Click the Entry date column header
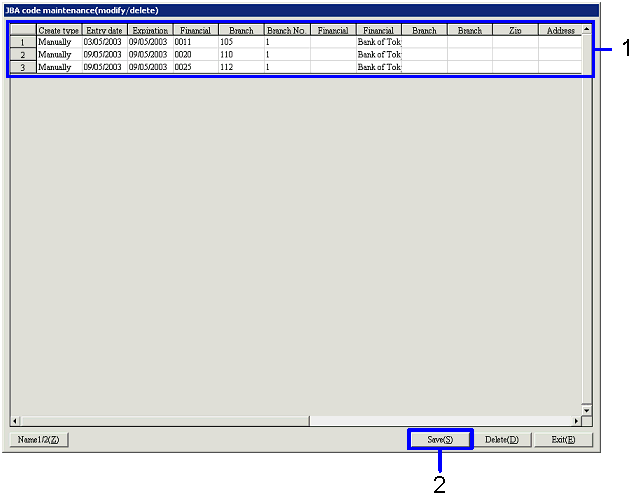The image size is (644, 502). (x=104, y=30)
